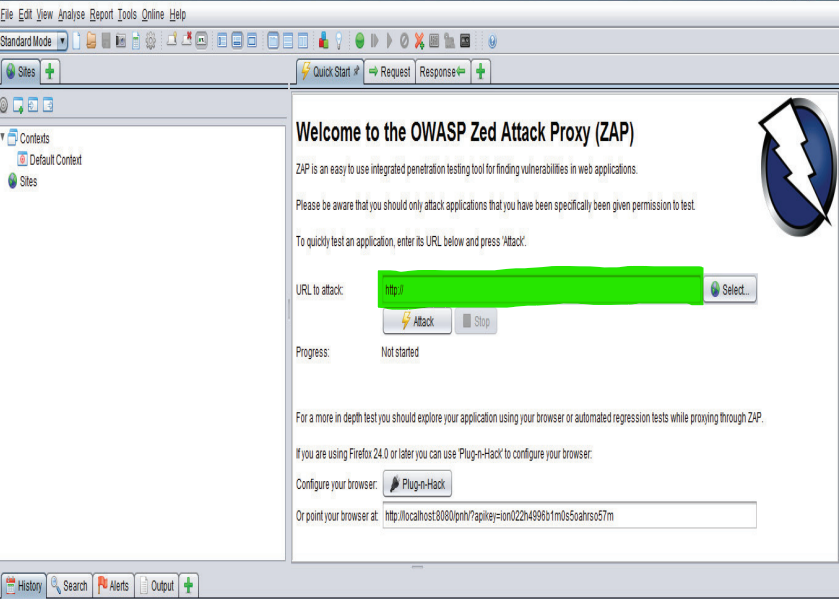
Task: Switch to the History bottom tab
Action: pos(24,586)
